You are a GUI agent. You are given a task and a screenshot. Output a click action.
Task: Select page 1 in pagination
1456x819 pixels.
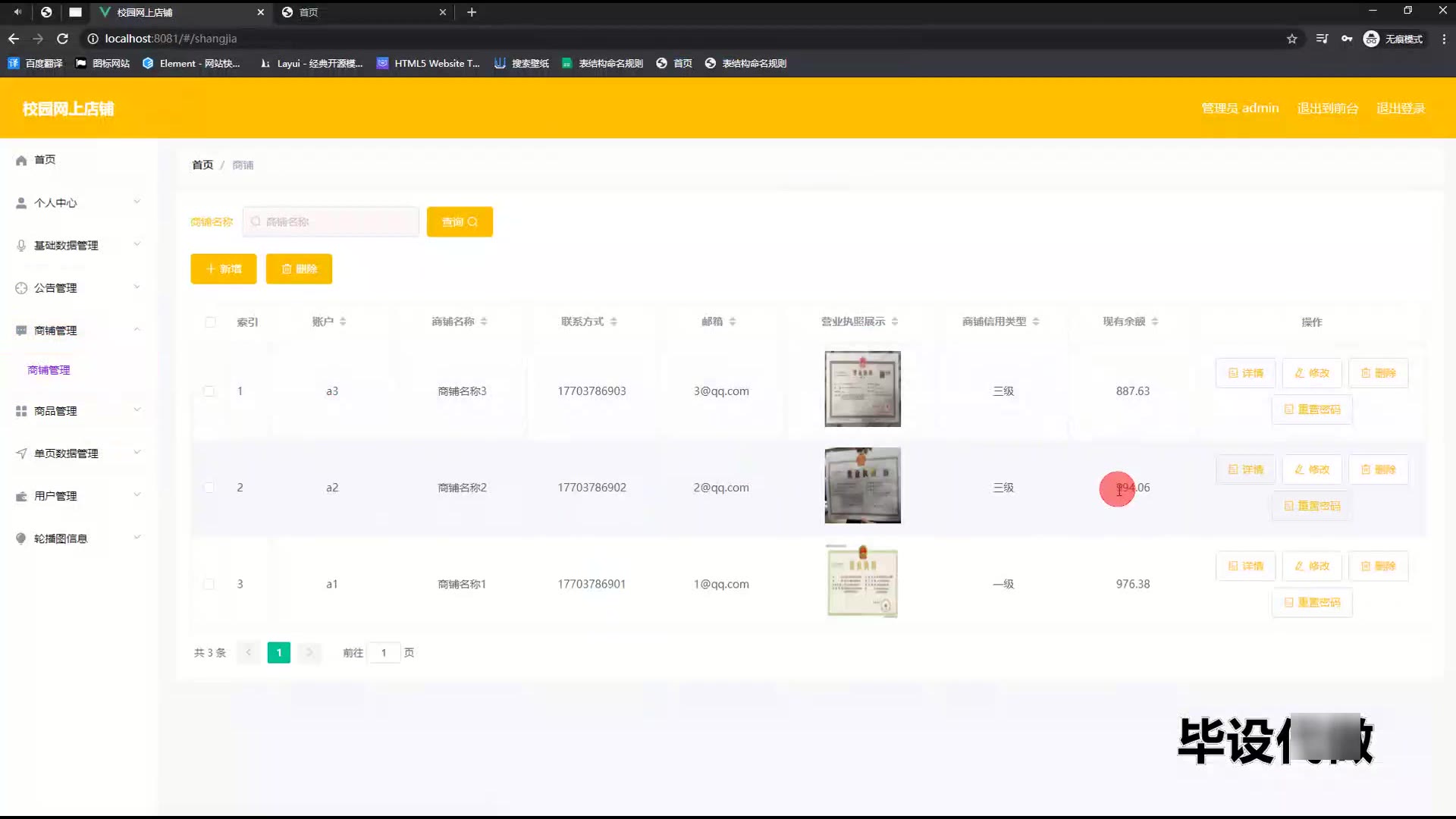[x=279, y=652]
